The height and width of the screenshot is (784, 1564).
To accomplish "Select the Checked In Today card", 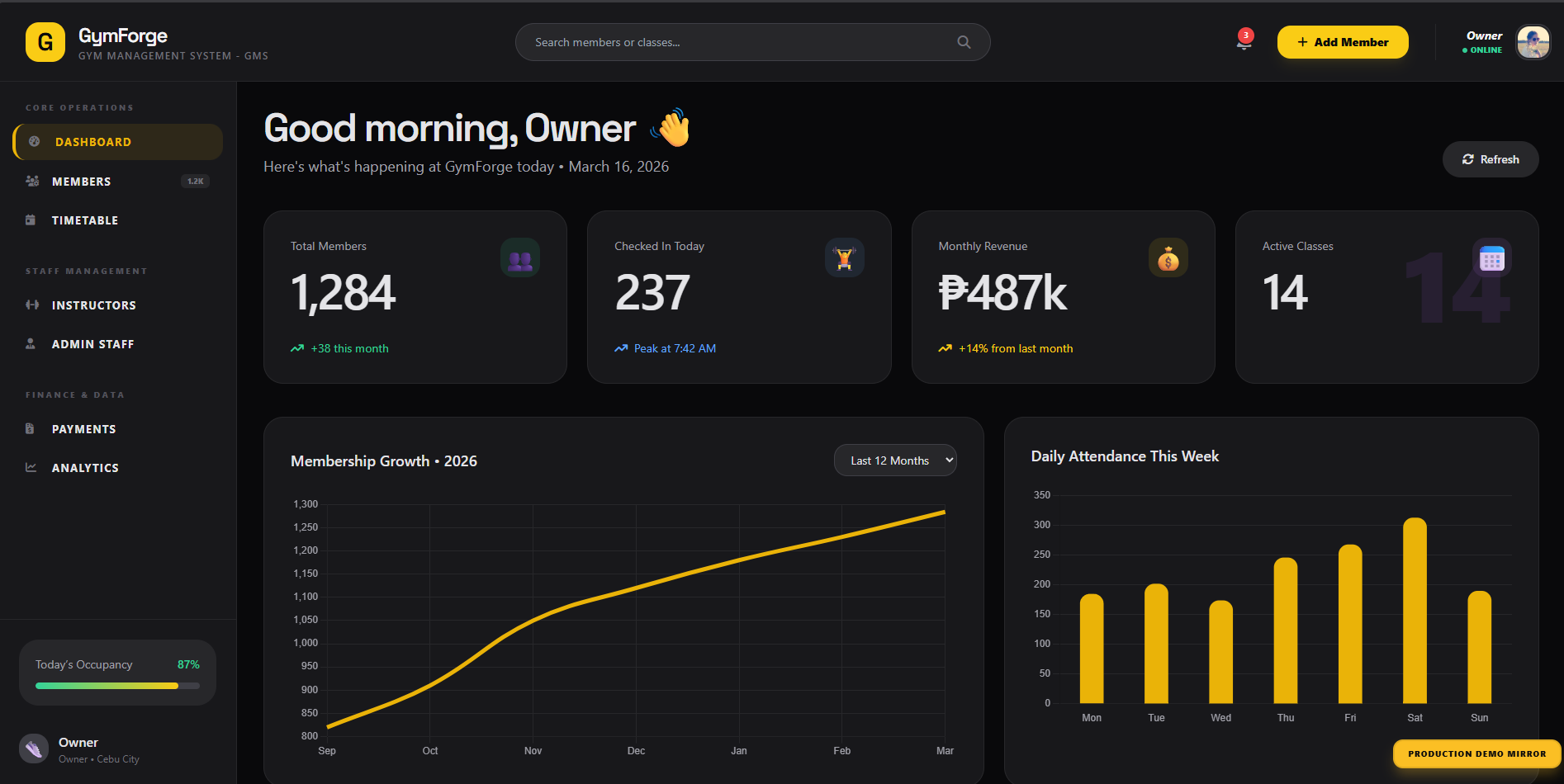I will (x=739, y=297).
